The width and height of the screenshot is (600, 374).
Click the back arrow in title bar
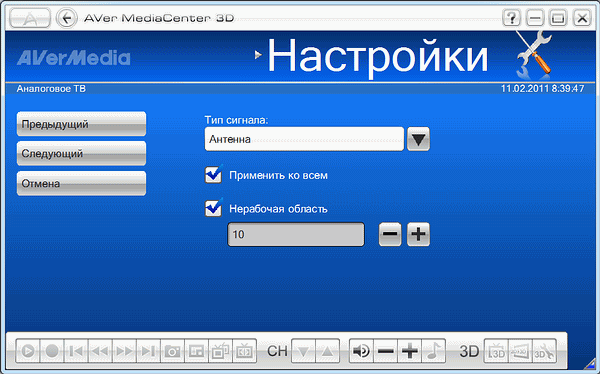pos(67,18)
